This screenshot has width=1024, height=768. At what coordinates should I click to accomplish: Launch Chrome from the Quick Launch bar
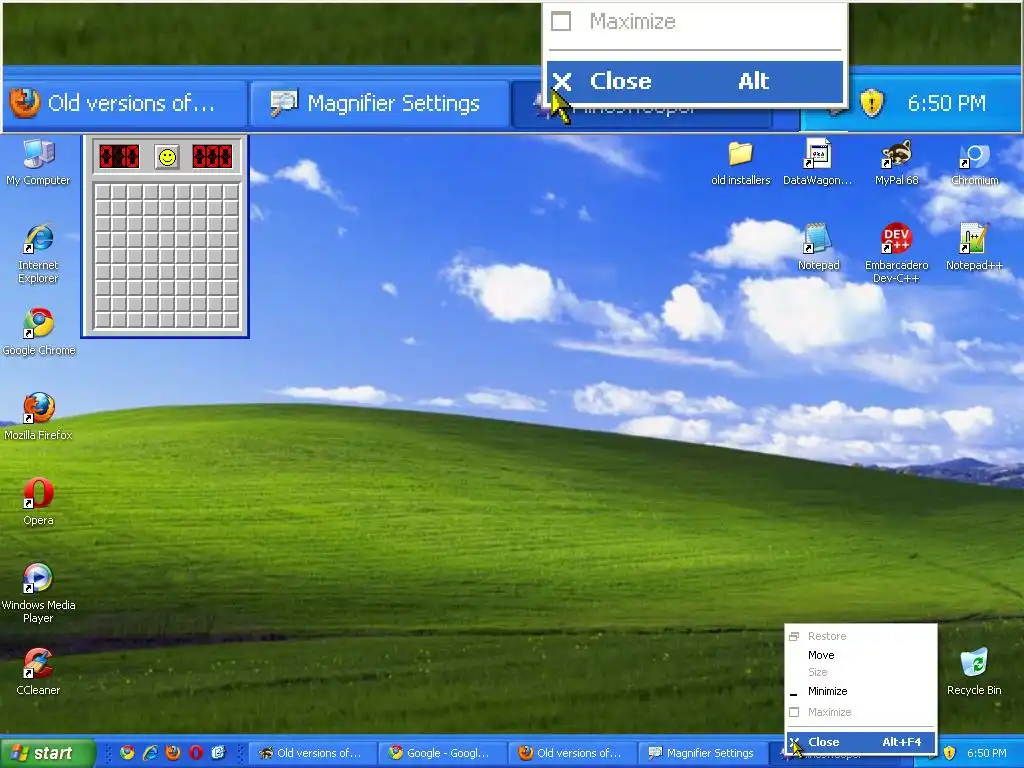tap(127, 752)
